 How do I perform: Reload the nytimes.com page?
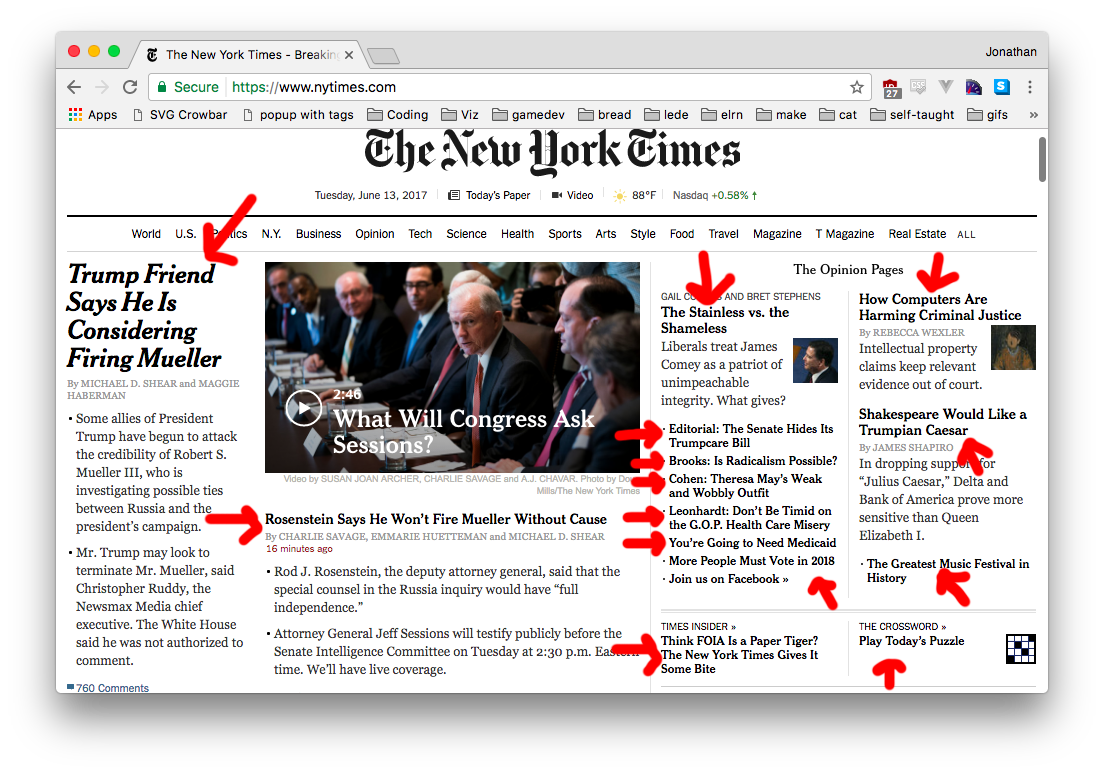[x=130, y=87]
